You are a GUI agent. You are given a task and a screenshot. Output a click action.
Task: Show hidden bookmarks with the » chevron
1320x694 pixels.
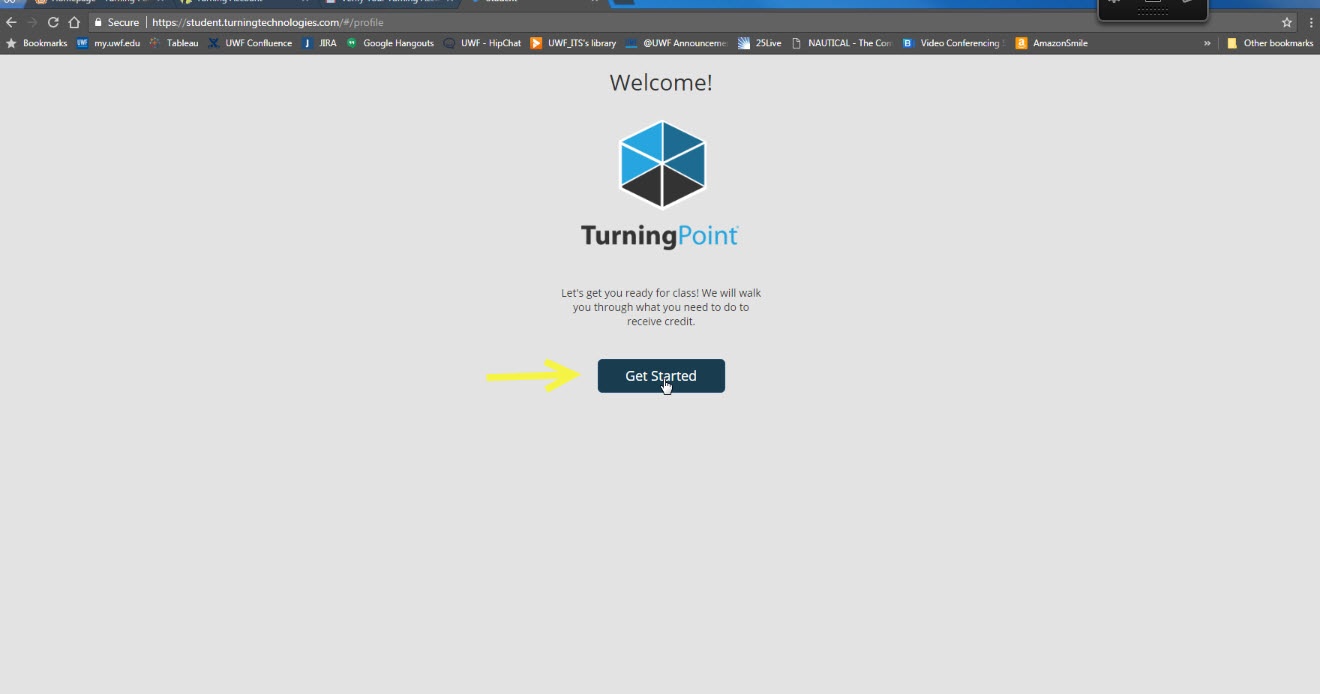(x=1207, y=43)
